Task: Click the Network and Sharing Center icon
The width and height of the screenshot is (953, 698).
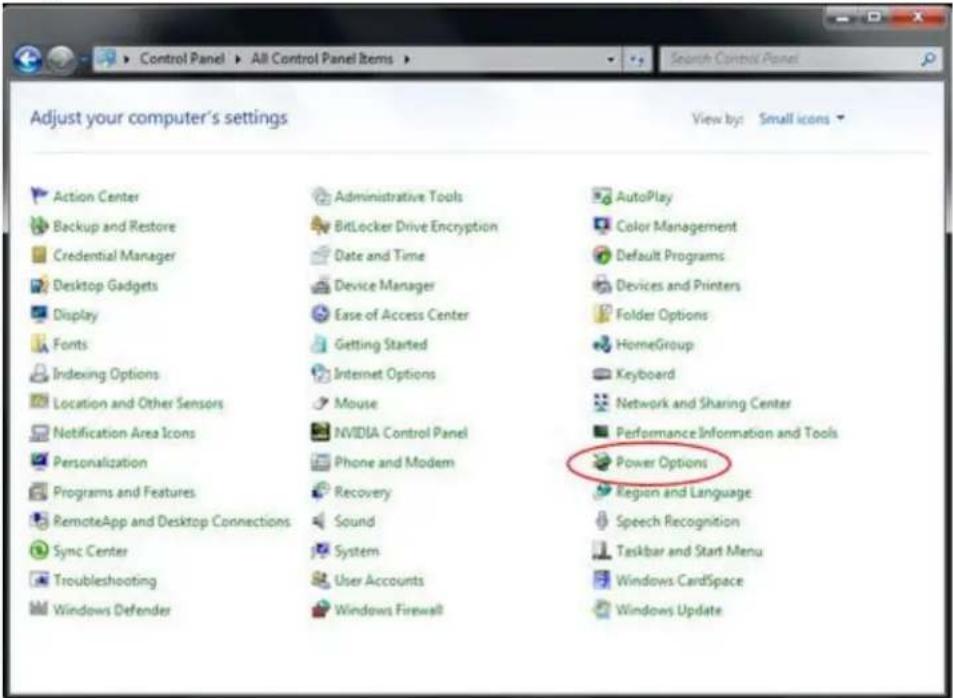Action: pos(602,403)
